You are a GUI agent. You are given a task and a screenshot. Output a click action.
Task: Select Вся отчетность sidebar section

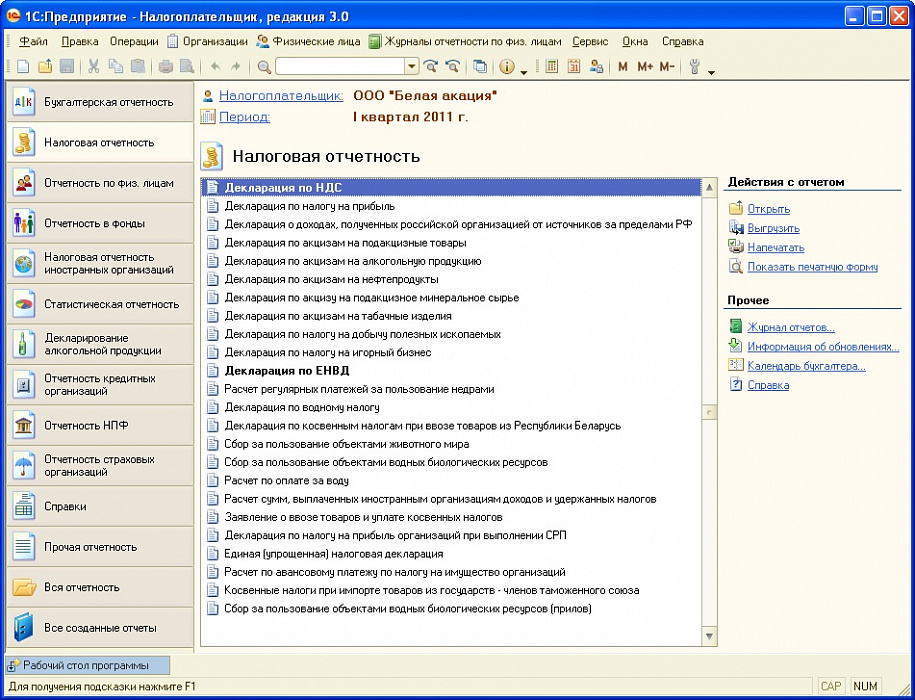point(100,587)
